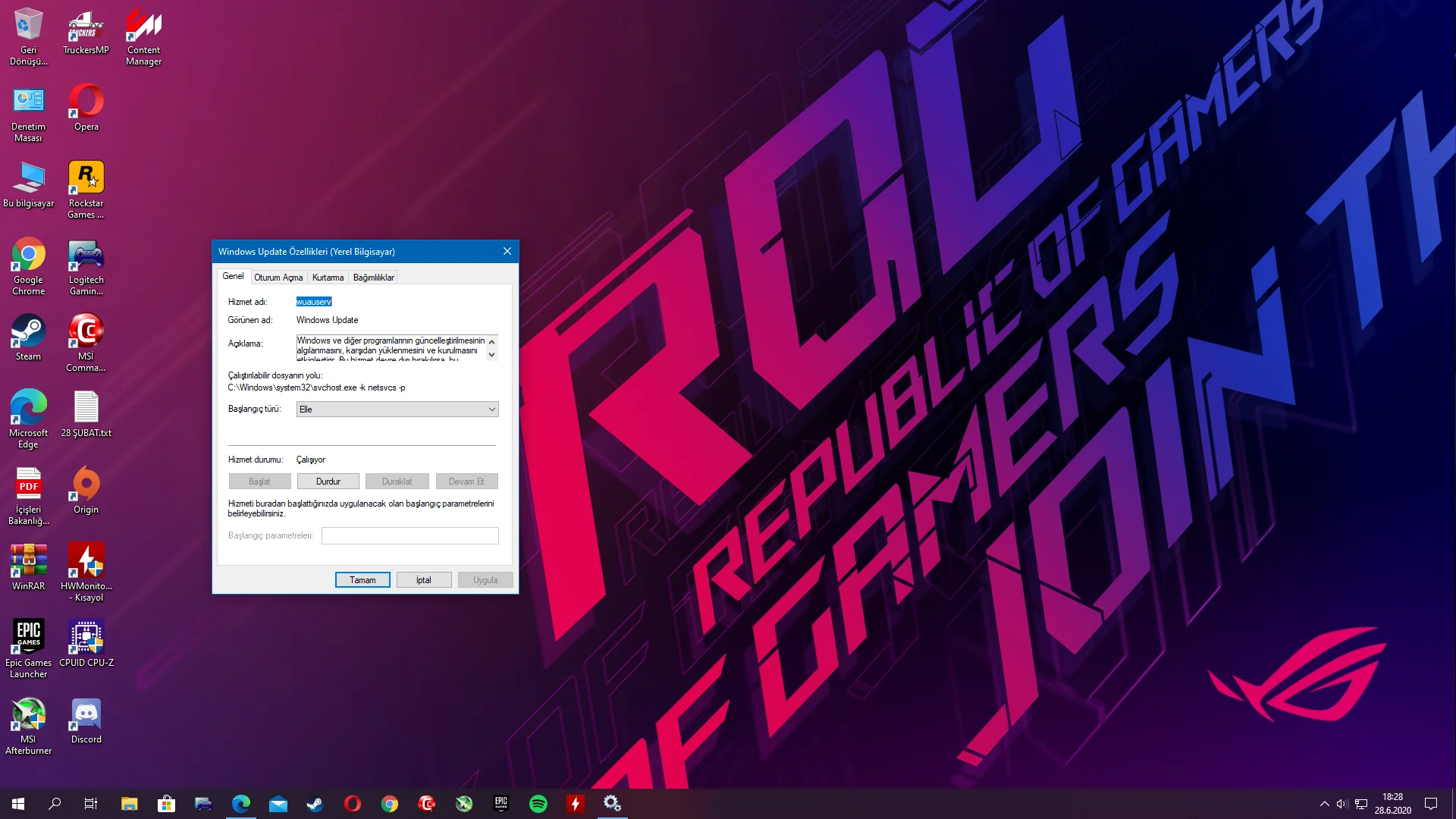1456x819 pixels.
Task: Open the Discord desktop shortcut
Action: 86,720
